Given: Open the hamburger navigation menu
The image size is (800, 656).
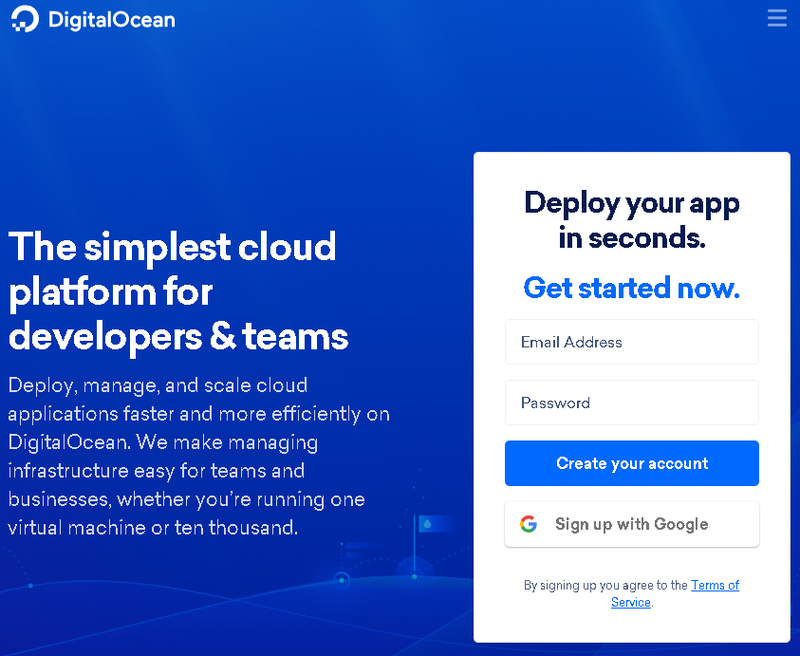Looking at the screenshot, I should point(777,18).
